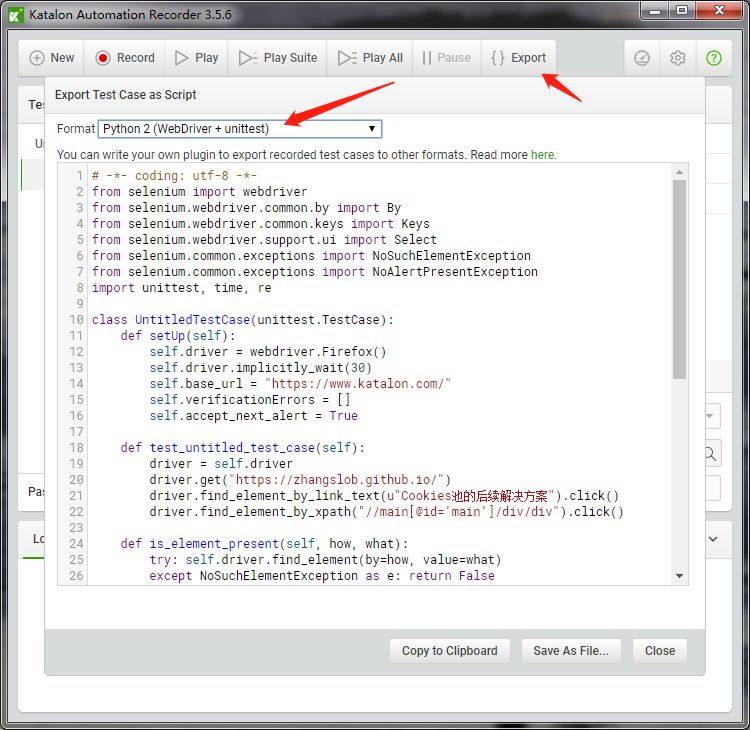The image size is (750, 730).
Task: Start recording with the Record button
Action: coord(125,58)
